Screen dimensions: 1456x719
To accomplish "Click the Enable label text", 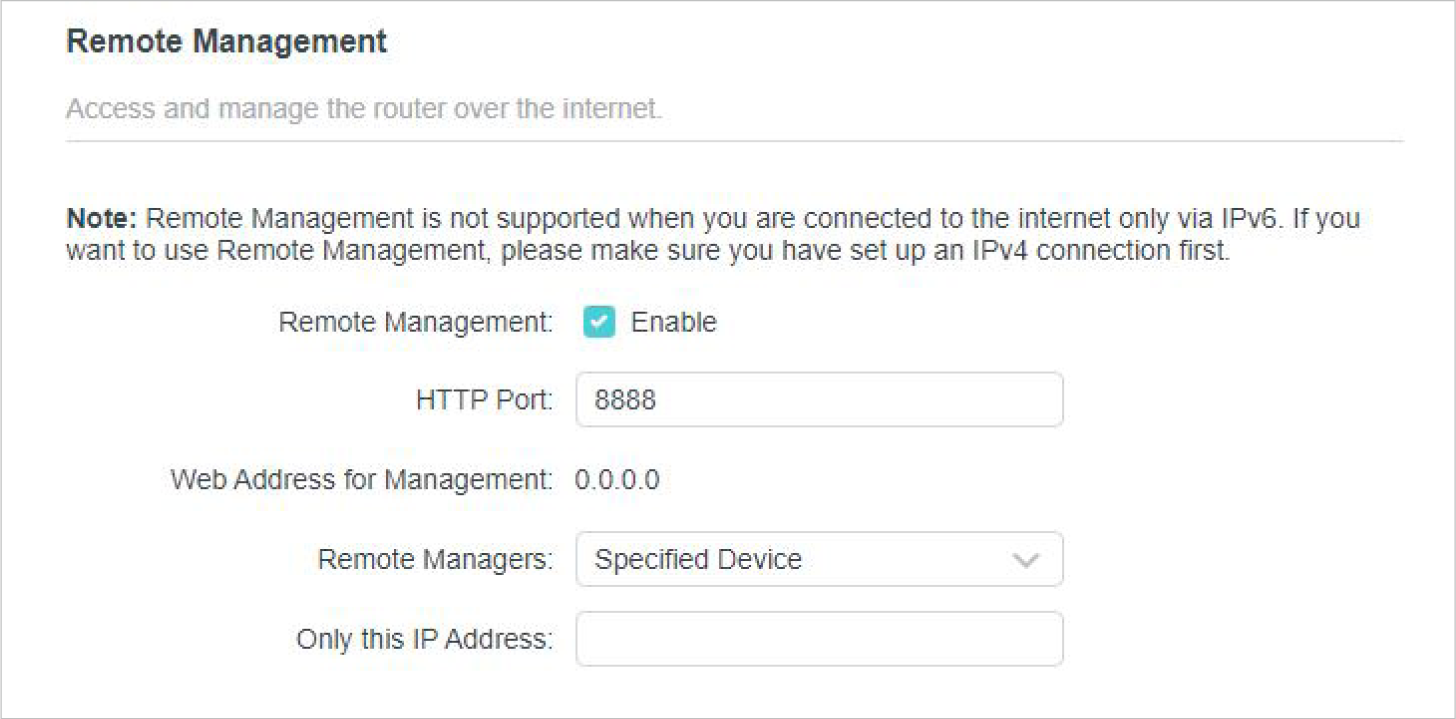I will [673, 322].
